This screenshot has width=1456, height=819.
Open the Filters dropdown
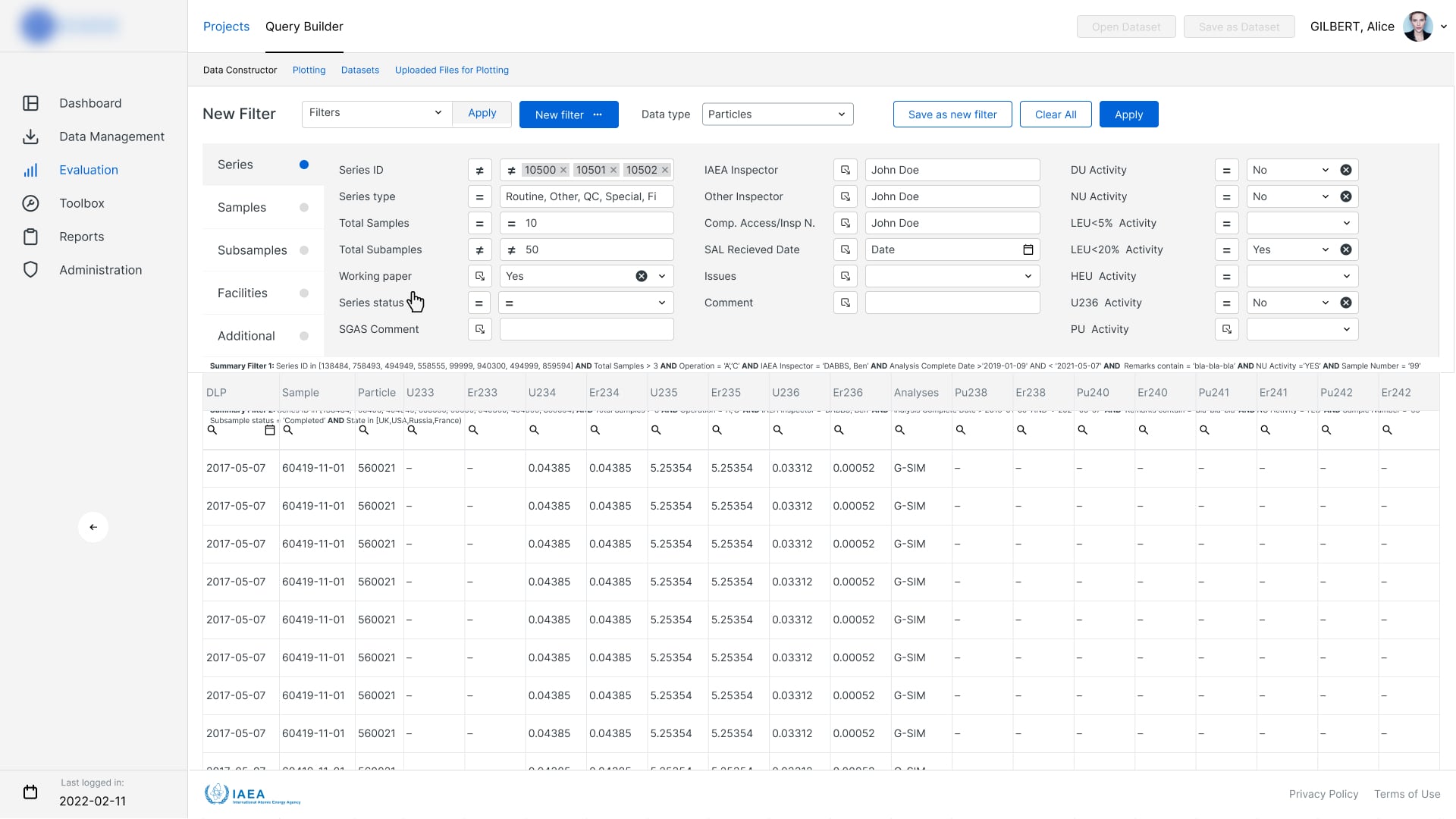[376, 113]
